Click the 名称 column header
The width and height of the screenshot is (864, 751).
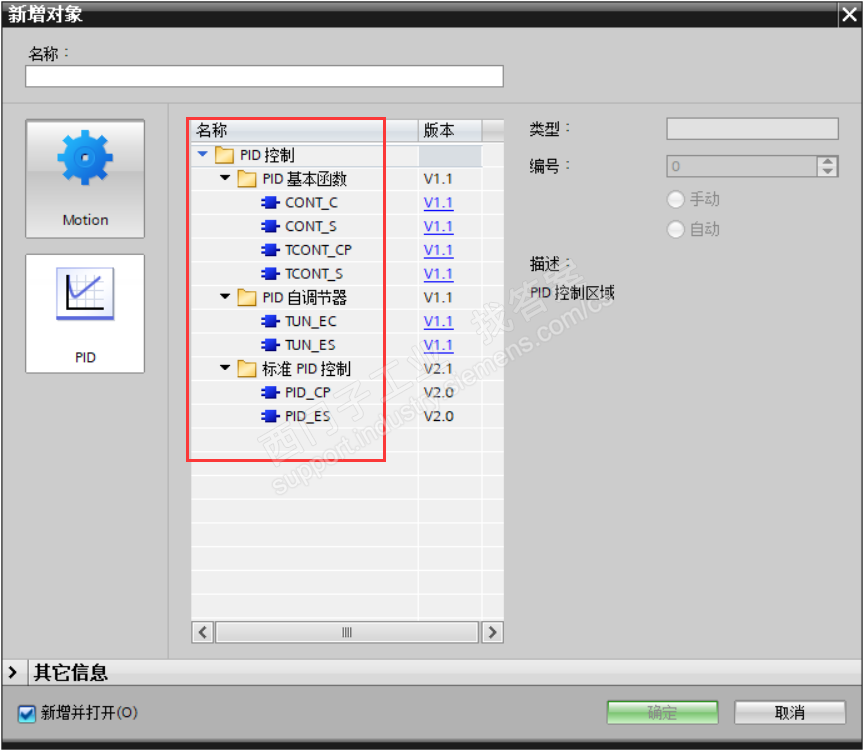click(x=305, y=131)
